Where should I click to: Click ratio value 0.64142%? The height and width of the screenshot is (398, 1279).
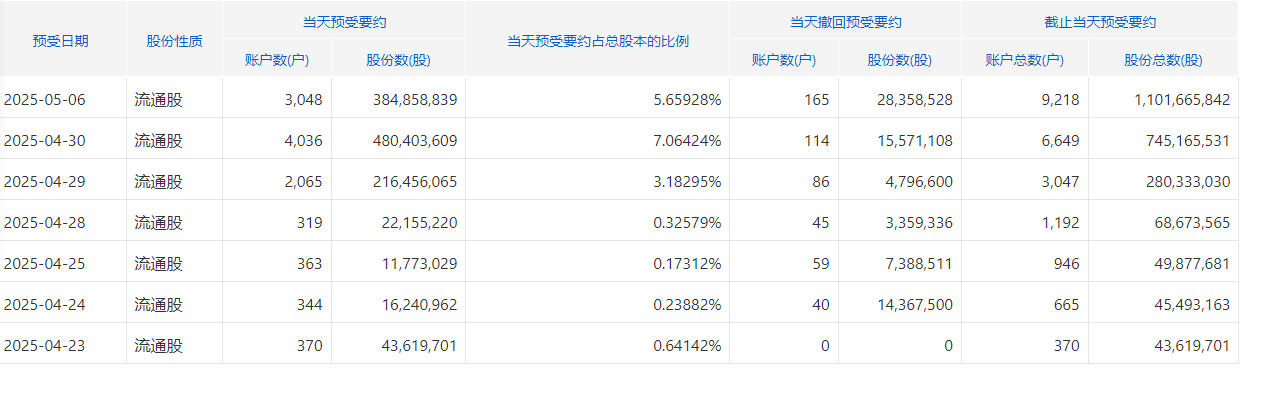[687, 345]
